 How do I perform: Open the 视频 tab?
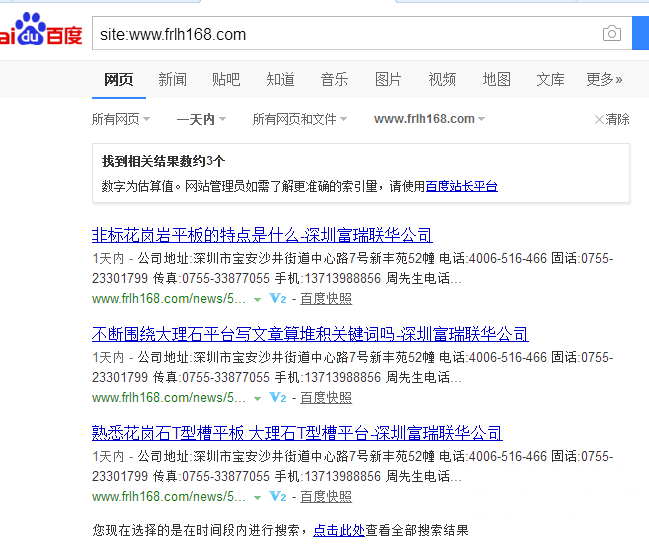(x=442, y=79)
